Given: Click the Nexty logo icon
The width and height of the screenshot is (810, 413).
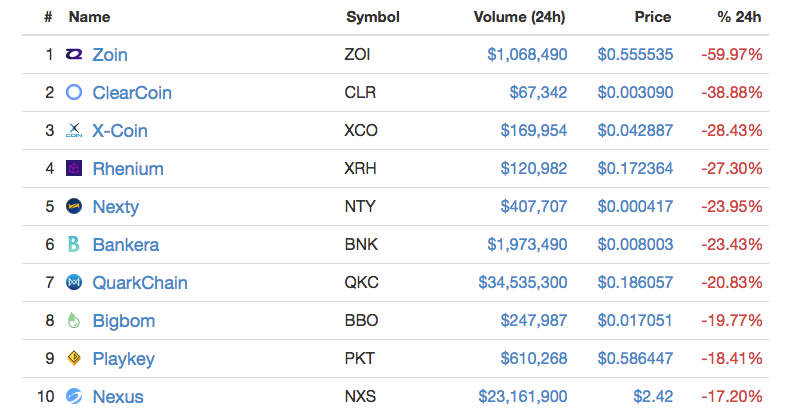Looking at the screenshot, I should click(x=74, y=206).
